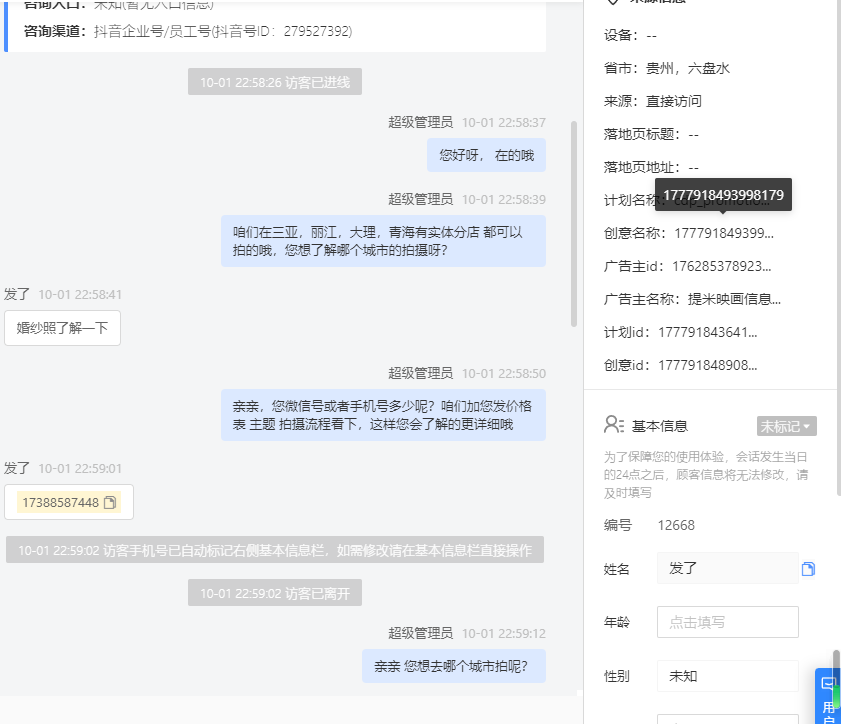The width and height of the screenshot is (841, 724).
Task: Click the timestamp 10-01 22:59:12
Action: [x=504, y=633]
